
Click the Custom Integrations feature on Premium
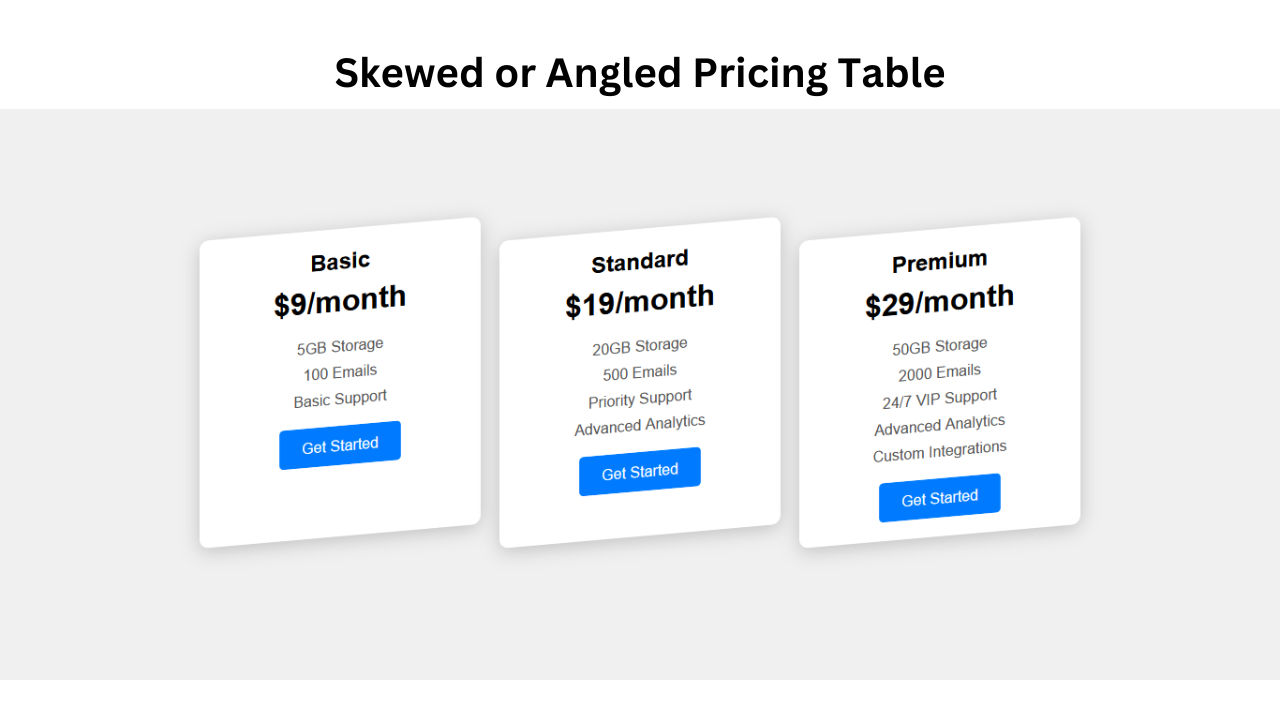[939, 450]
